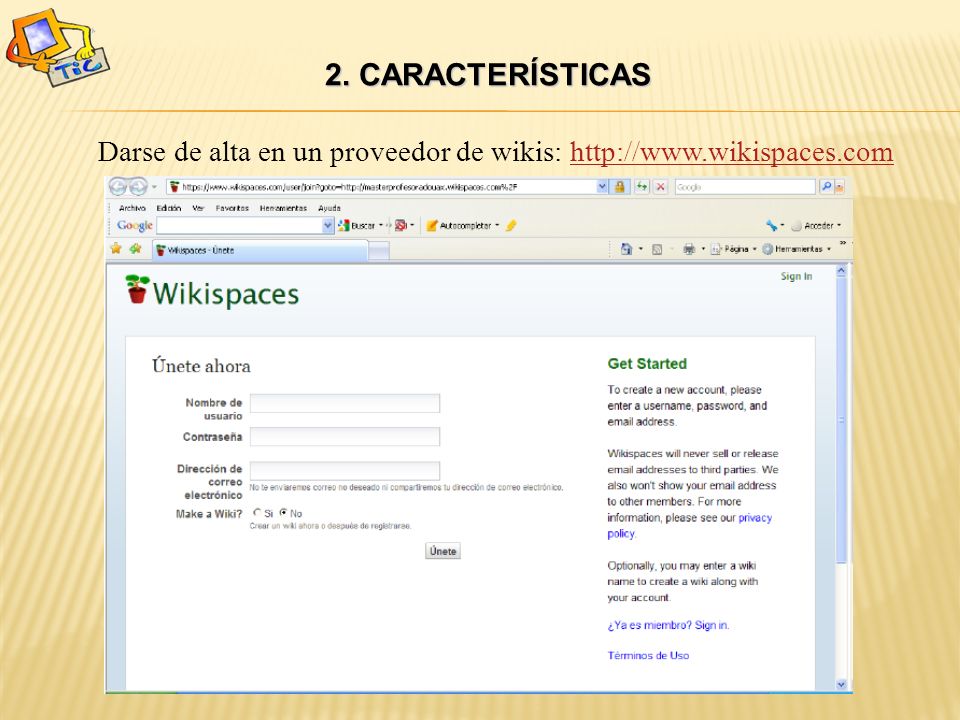Open the Archivo menu
The height and width of the screenshot is (720, 960).
coord(132,208)
